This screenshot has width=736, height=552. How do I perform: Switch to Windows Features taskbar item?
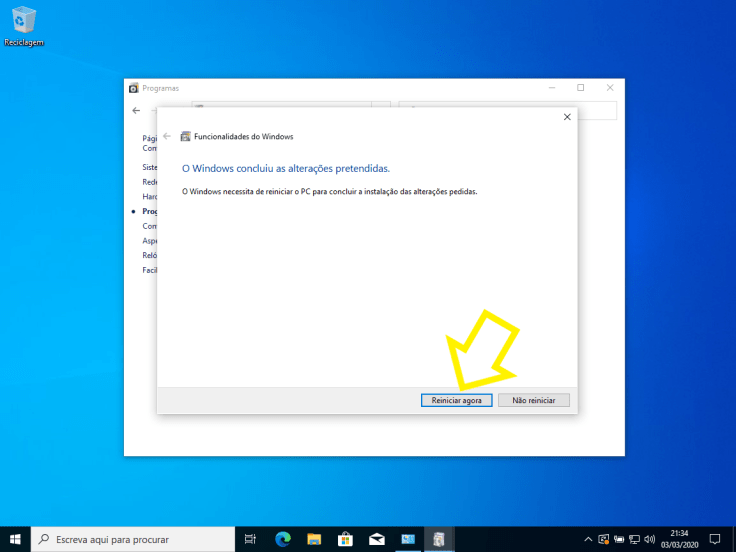pos(439,539)
